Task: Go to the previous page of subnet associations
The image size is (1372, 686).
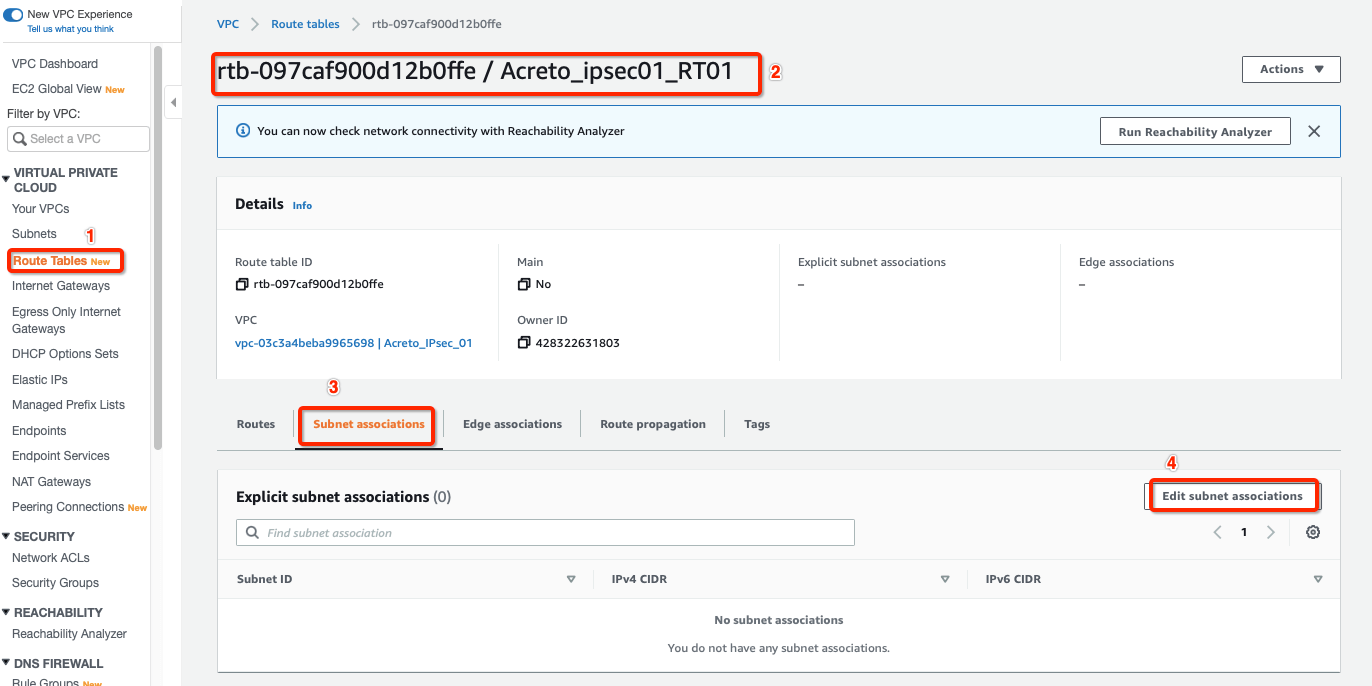Action: pos(1218,532)
